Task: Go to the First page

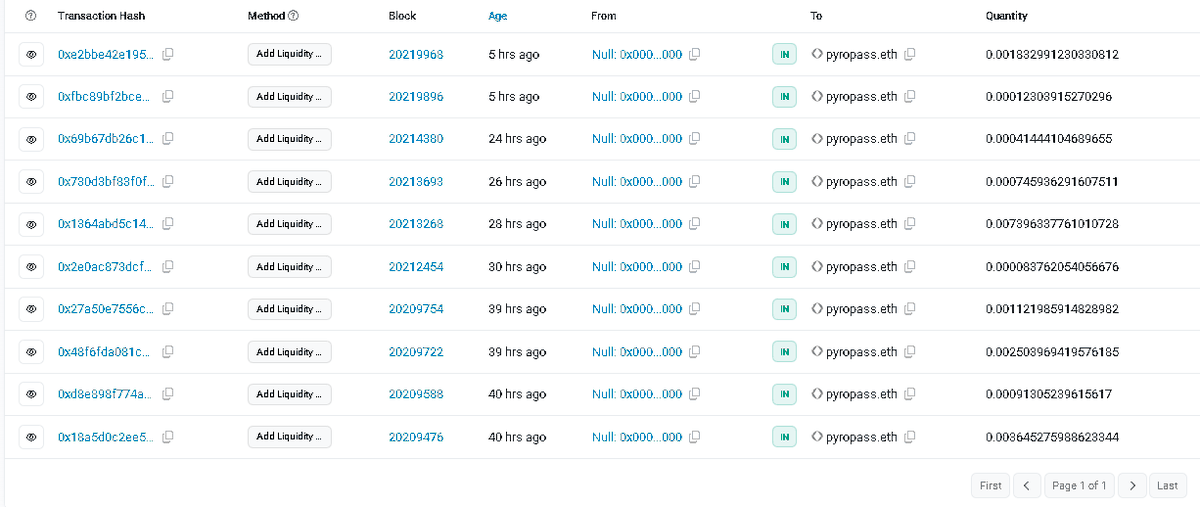Action: pos(990,485)
